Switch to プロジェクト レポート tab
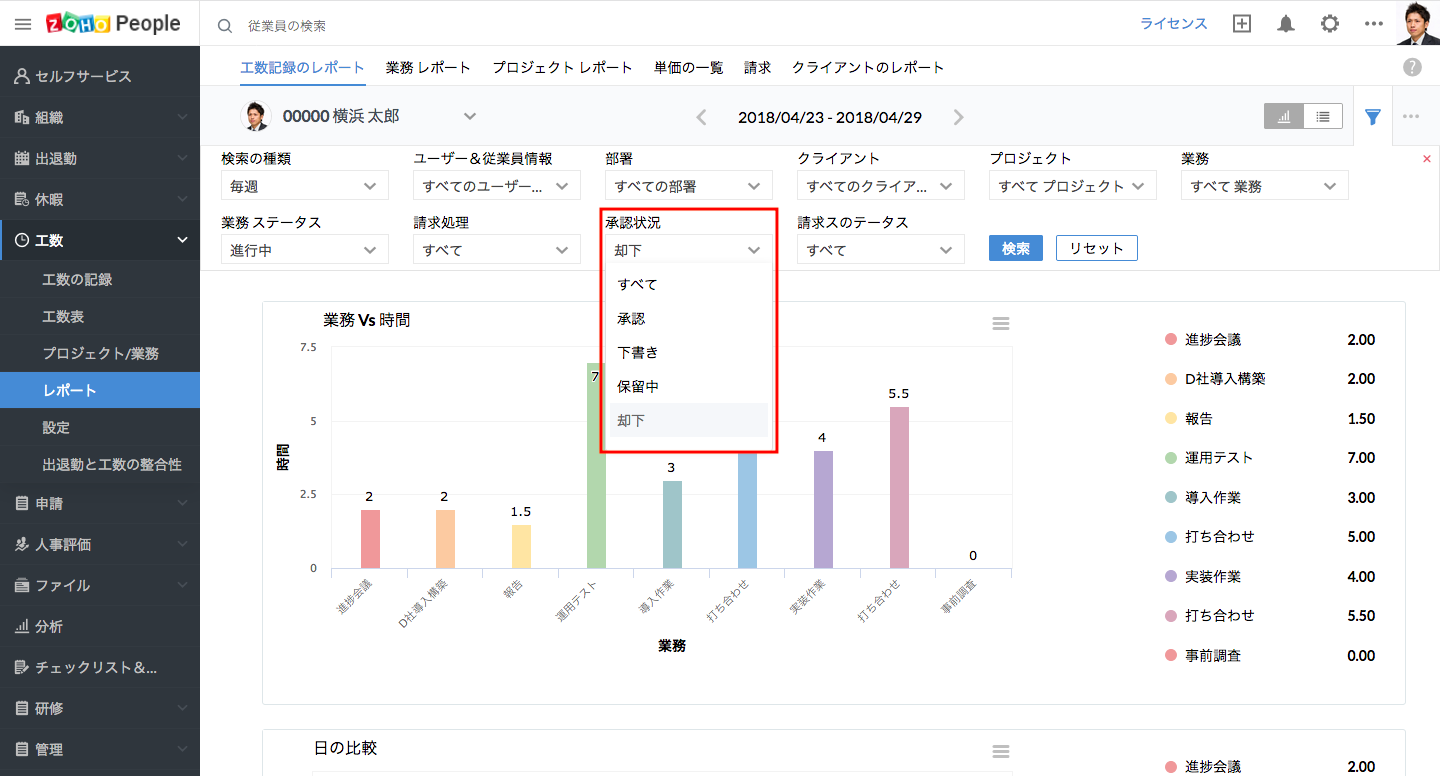The width and height of the screenshot is (1440, 776). click(x=562, y=68)
